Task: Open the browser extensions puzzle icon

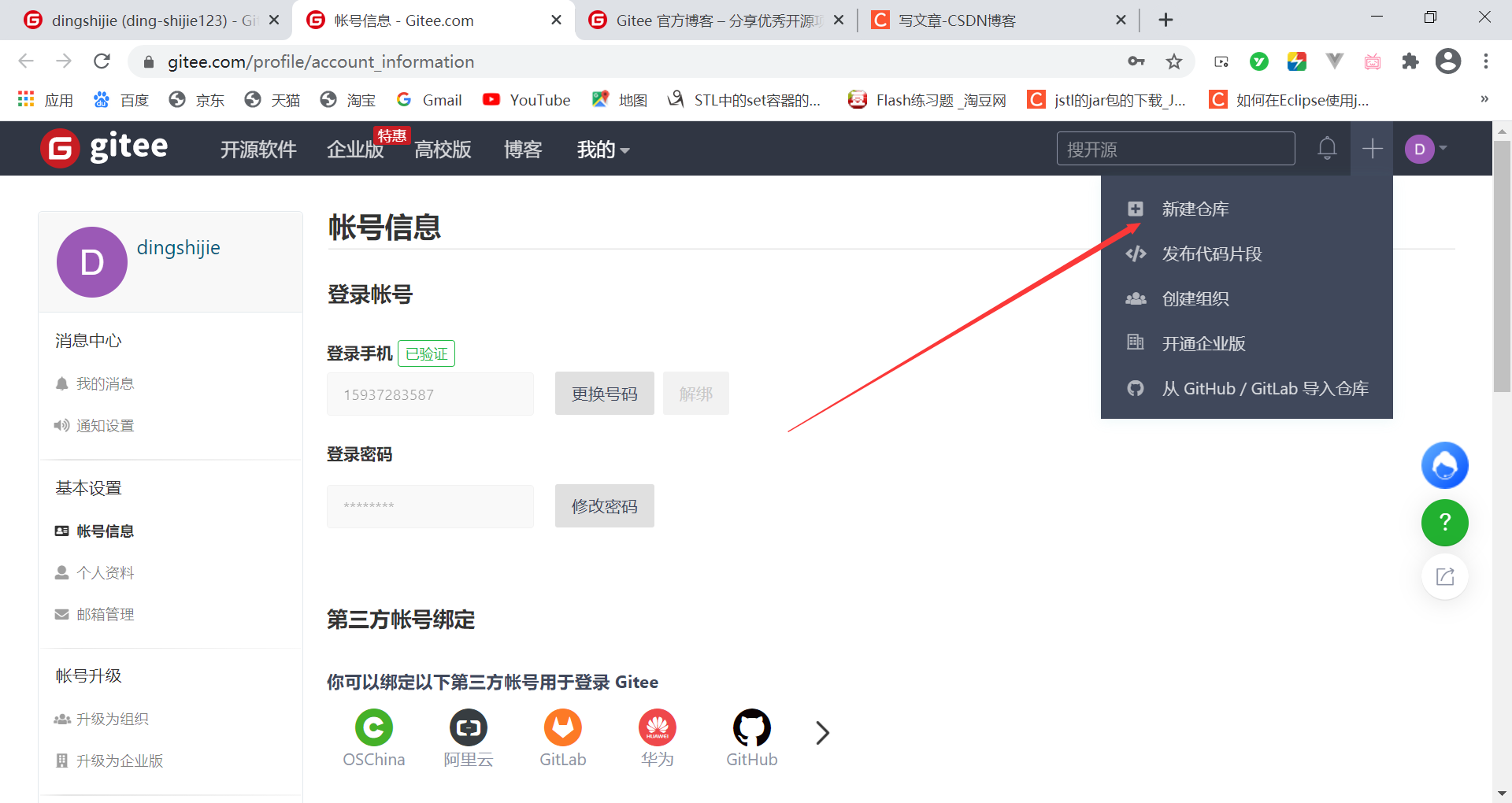Action: pyautogui.click(x=1410, y=61)
